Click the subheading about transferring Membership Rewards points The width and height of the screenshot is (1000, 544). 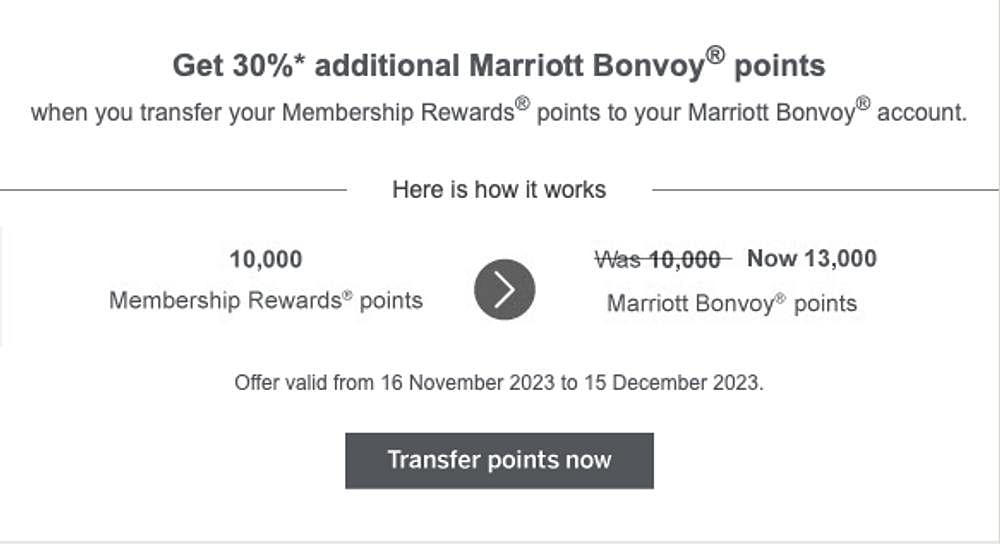click(499, 111)
